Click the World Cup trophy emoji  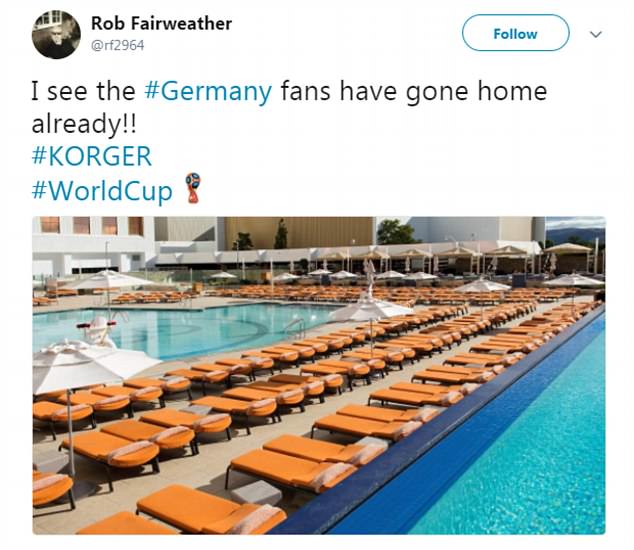coord(193,188)
